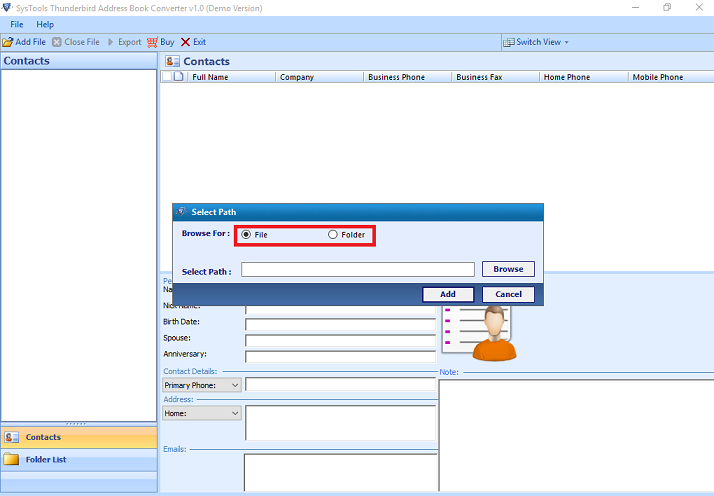Click the Spouse input field
This screenshot has height=496, width=714.
pyautogui.click(x=340, y=340)
